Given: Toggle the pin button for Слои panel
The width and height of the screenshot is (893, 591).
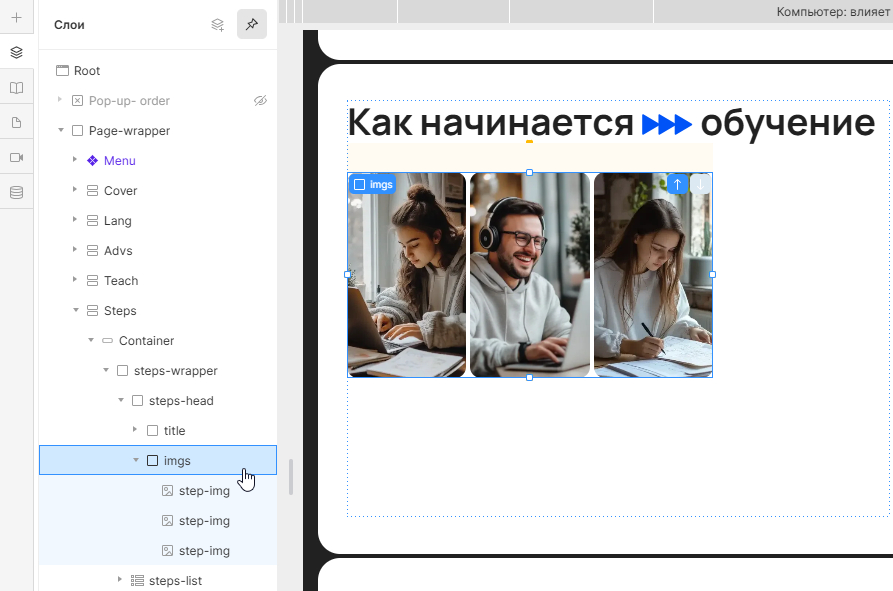Looking at the screenshot, I should [x=252, y=25].
